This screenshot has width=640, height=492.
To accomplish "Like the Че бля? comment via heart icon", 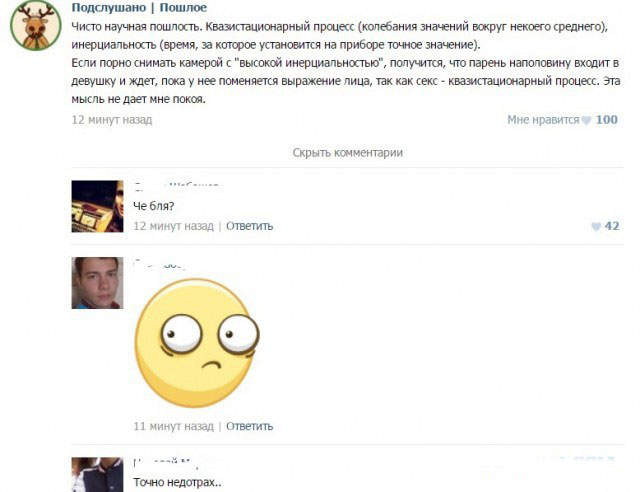I will click(596, 227).
